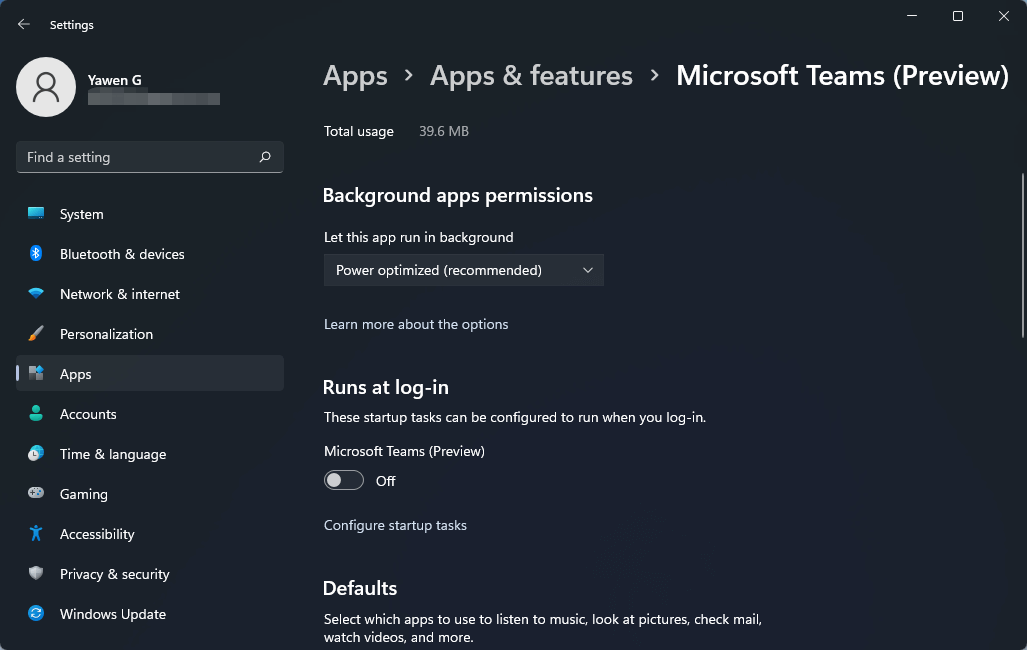Open the background permissions dropdown
The width and height of the screenshot is (1027, 650).
463,269
